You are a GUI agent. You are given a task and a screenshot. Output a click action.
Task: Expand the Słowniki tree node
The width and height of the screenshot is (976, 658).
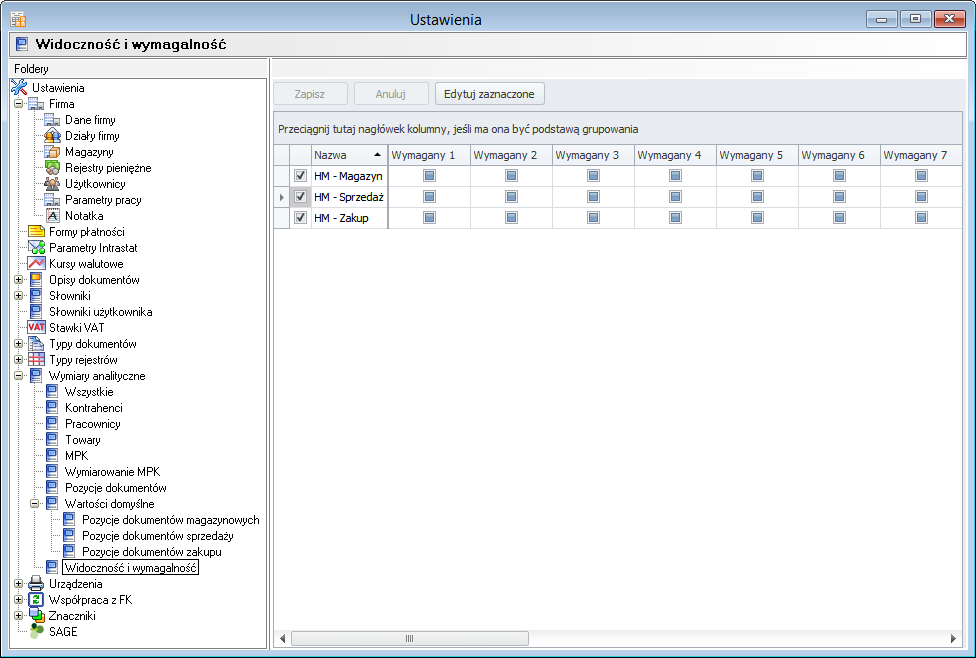[x=19, y=296]
